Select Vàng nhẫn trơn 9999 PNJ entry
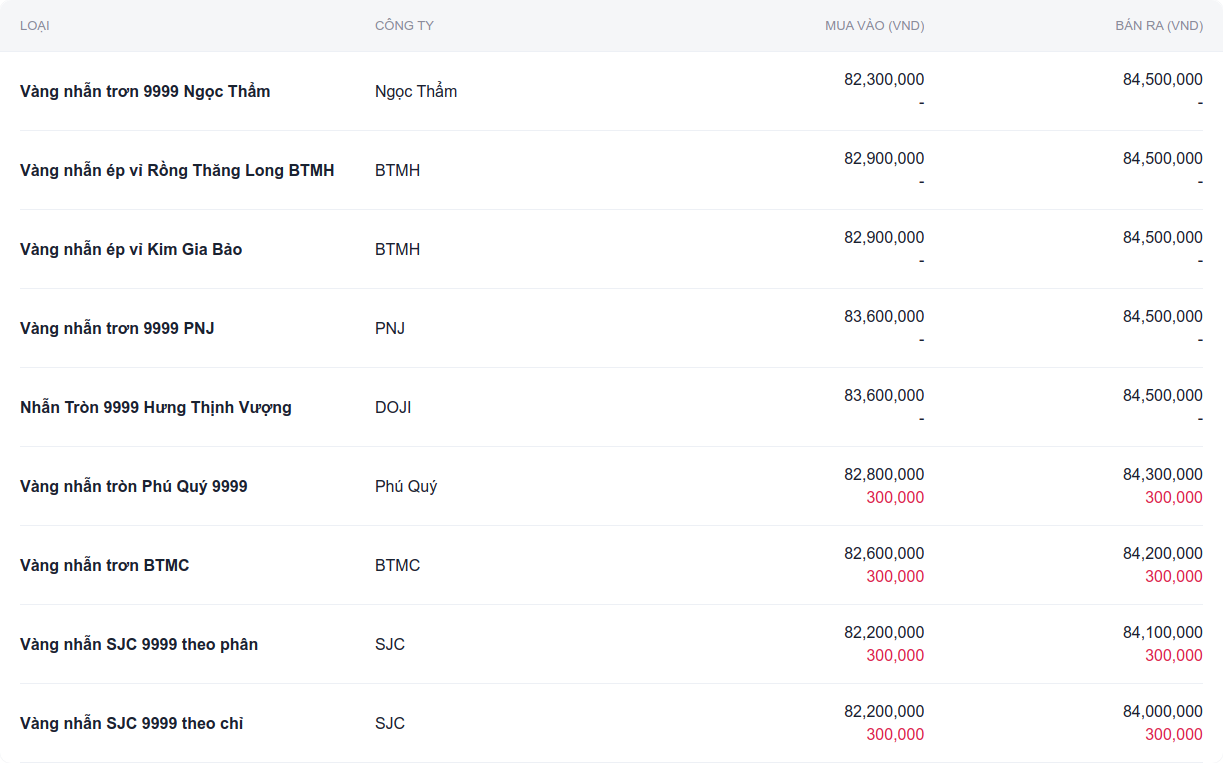Screen dimensions: 1223x763 [117, 329]
